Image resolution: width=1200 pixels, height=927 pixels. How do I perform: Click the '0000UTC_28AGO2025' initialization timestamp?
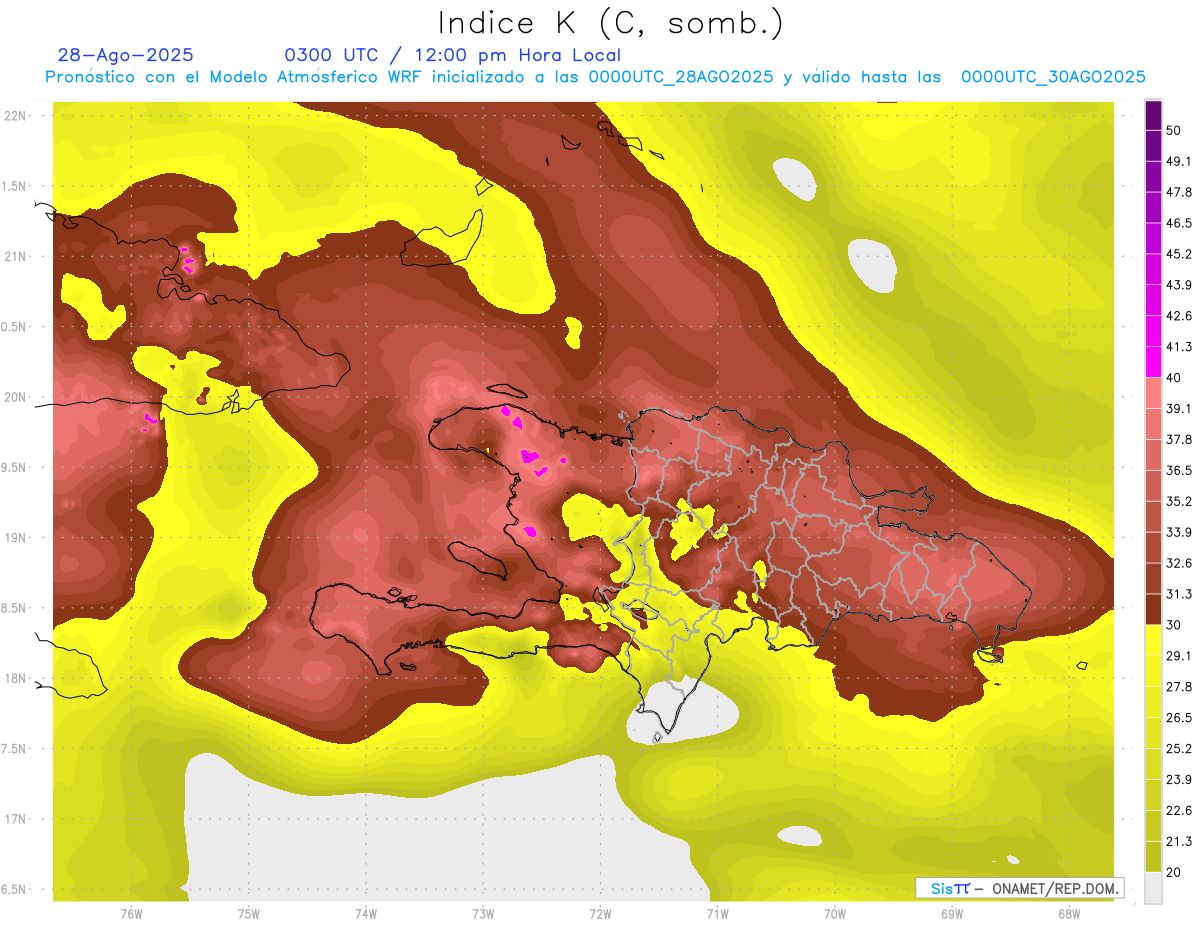[681, 77]
